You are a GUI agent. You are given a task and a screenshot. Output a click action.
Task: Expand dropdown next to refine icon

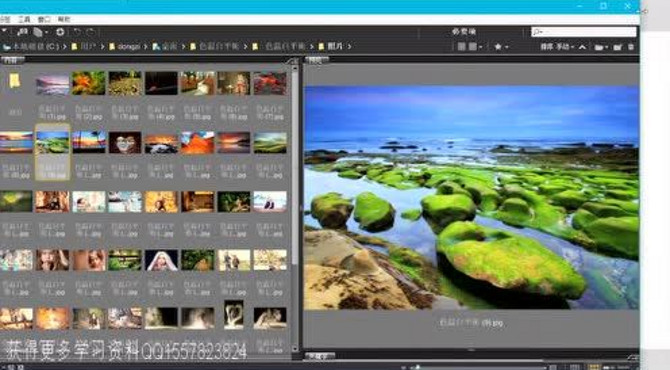(46, 32)
